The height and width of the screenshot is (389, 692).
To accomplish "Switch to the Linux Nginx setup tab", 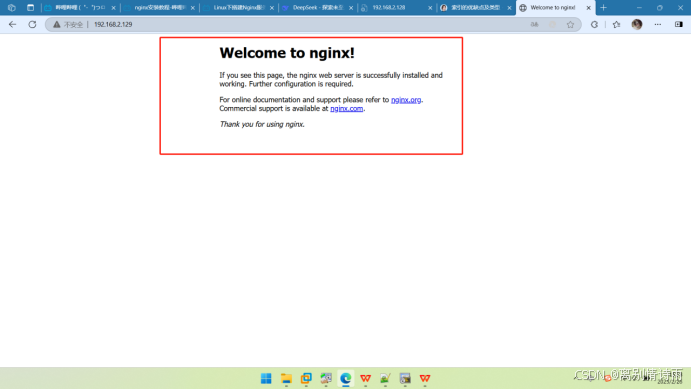I will pyautogui.click(x=238, y=8).
